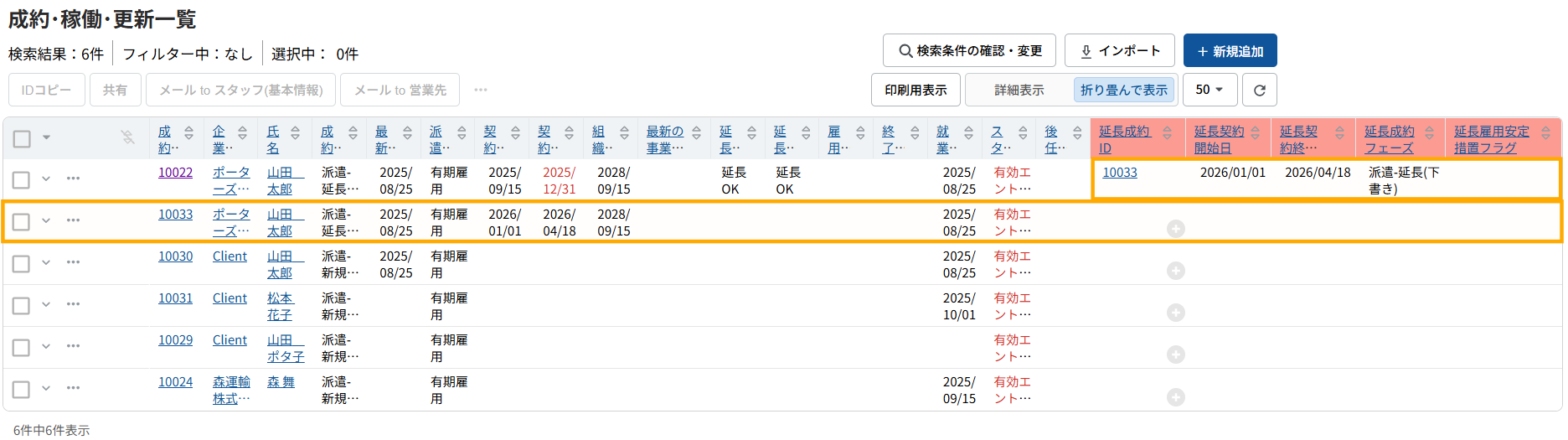Click the three-dot menu beside toolbar buttons
Image resolution: width=1568 pixels, height=440 pixels.
tap(481, 91)
